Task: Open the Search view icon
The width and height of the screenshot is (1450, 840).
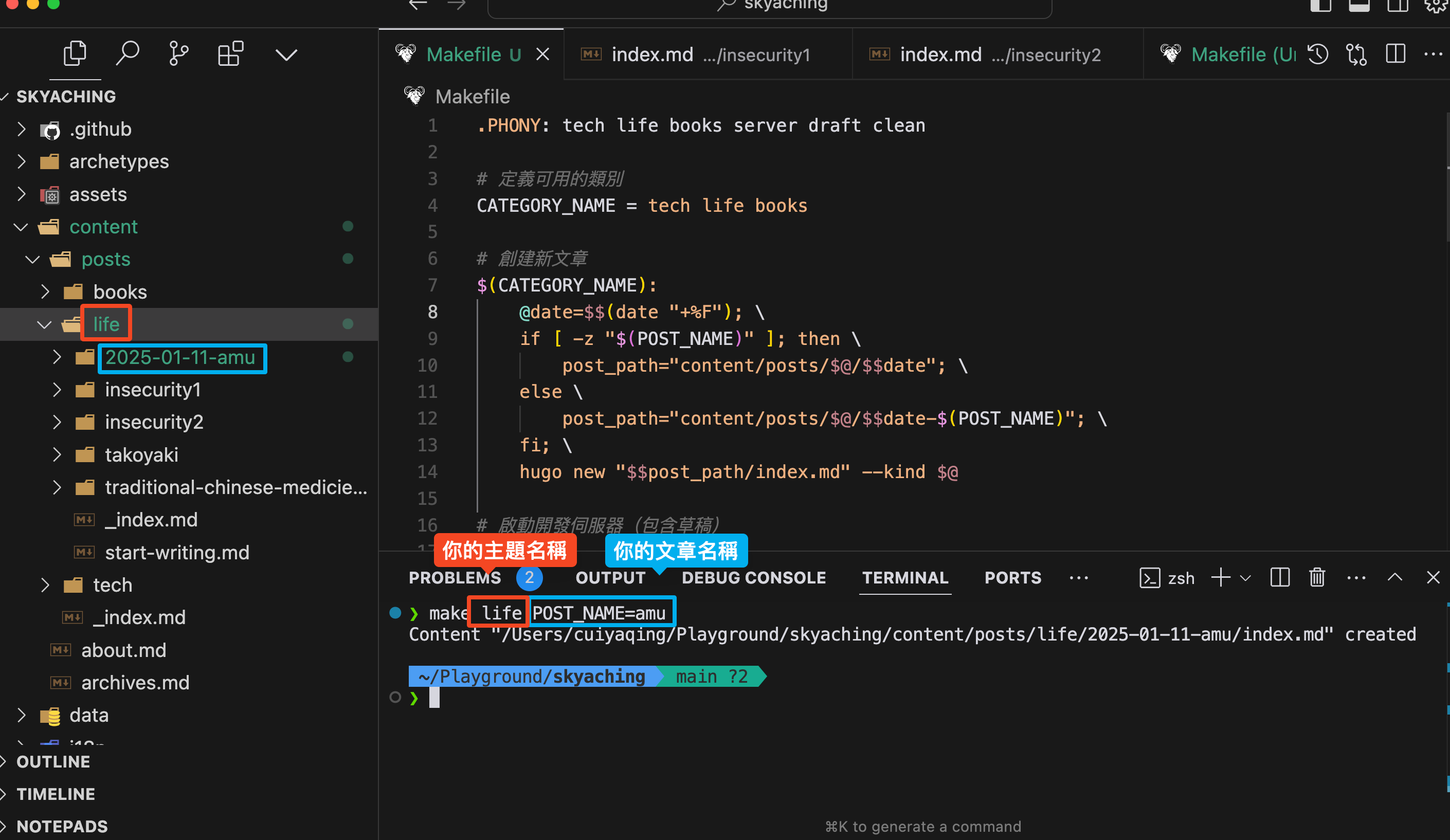Action: (127, 54)
